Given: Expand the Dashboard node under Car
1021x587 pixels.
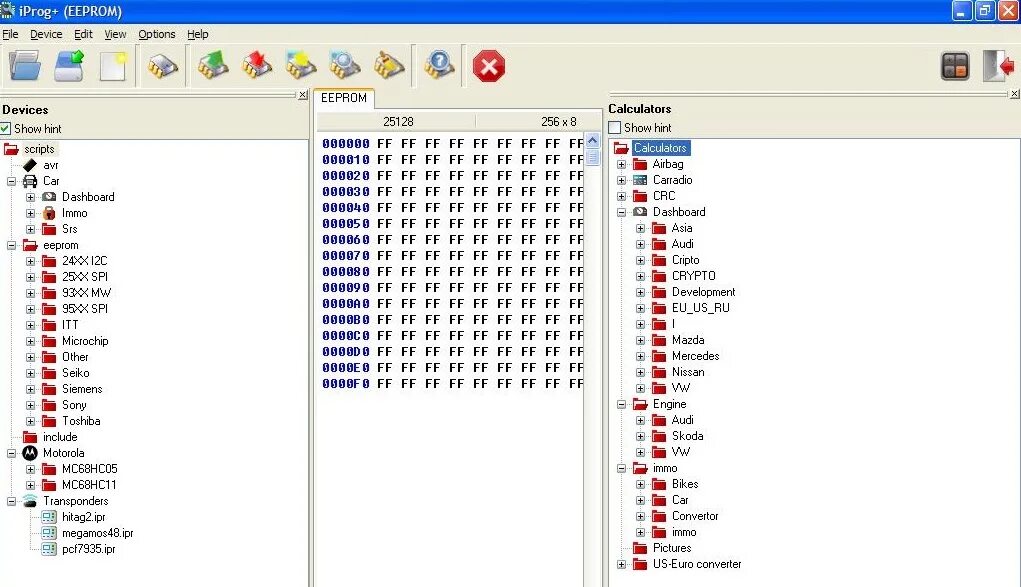Looking at the screenshot, I should [30, 197].
